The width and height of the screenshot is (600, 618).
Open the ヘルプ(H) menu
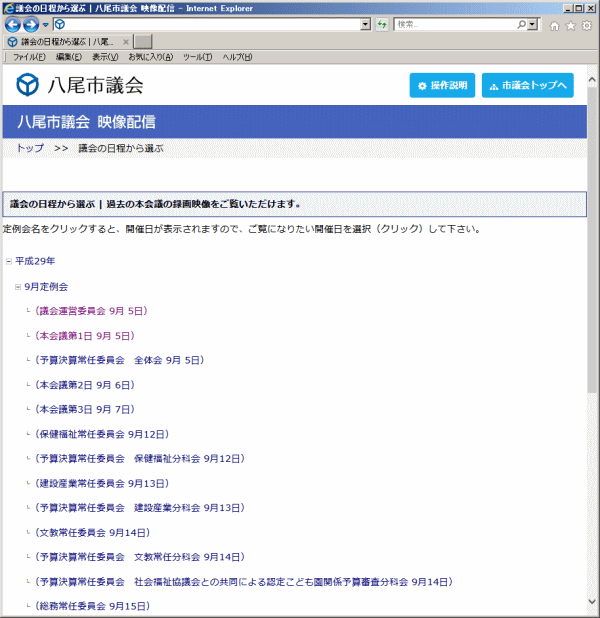point(237,57)
